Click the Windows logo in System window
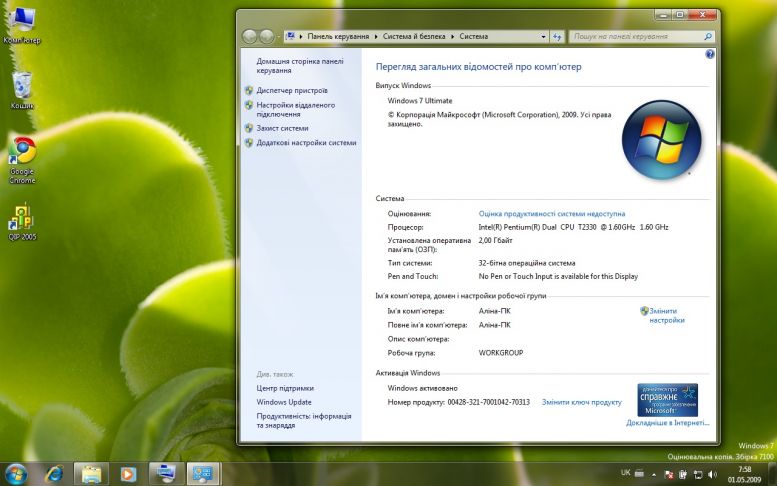The width and height of the screenshot is (777, 486). pyautogui.click(x=662, y=139)
